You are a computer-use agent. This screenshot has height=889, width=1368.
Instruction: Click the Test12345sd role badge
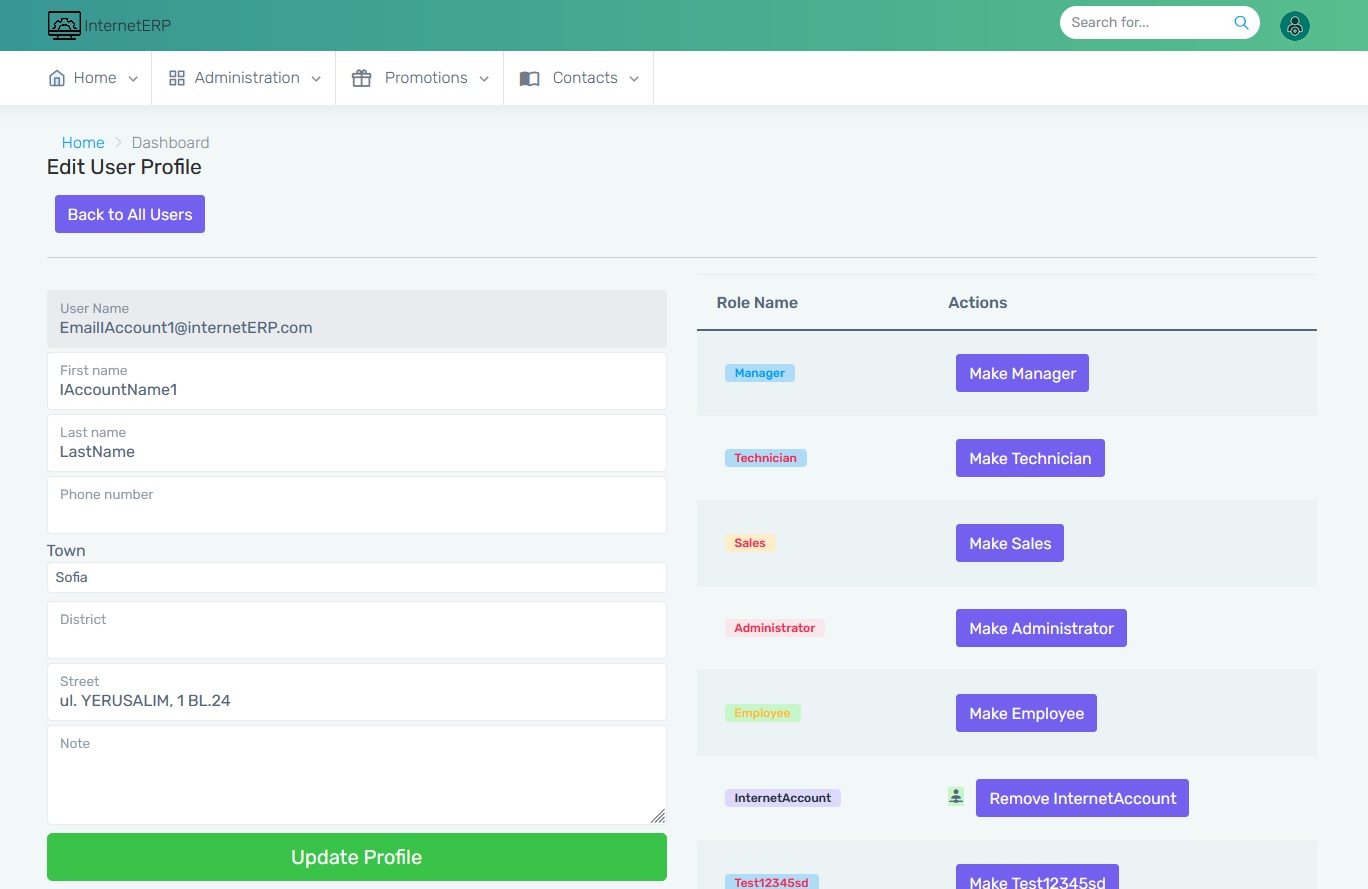(772, 882)
